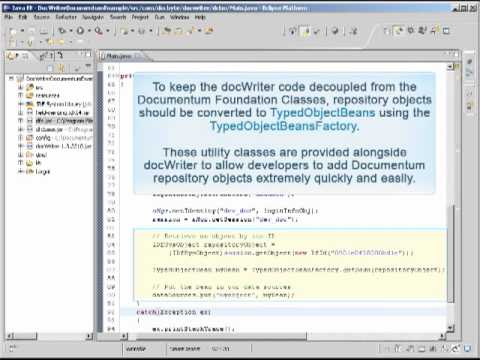480x360 pixels.
Task: Click the last icon in the Search toolbar group
Action: 209,31
